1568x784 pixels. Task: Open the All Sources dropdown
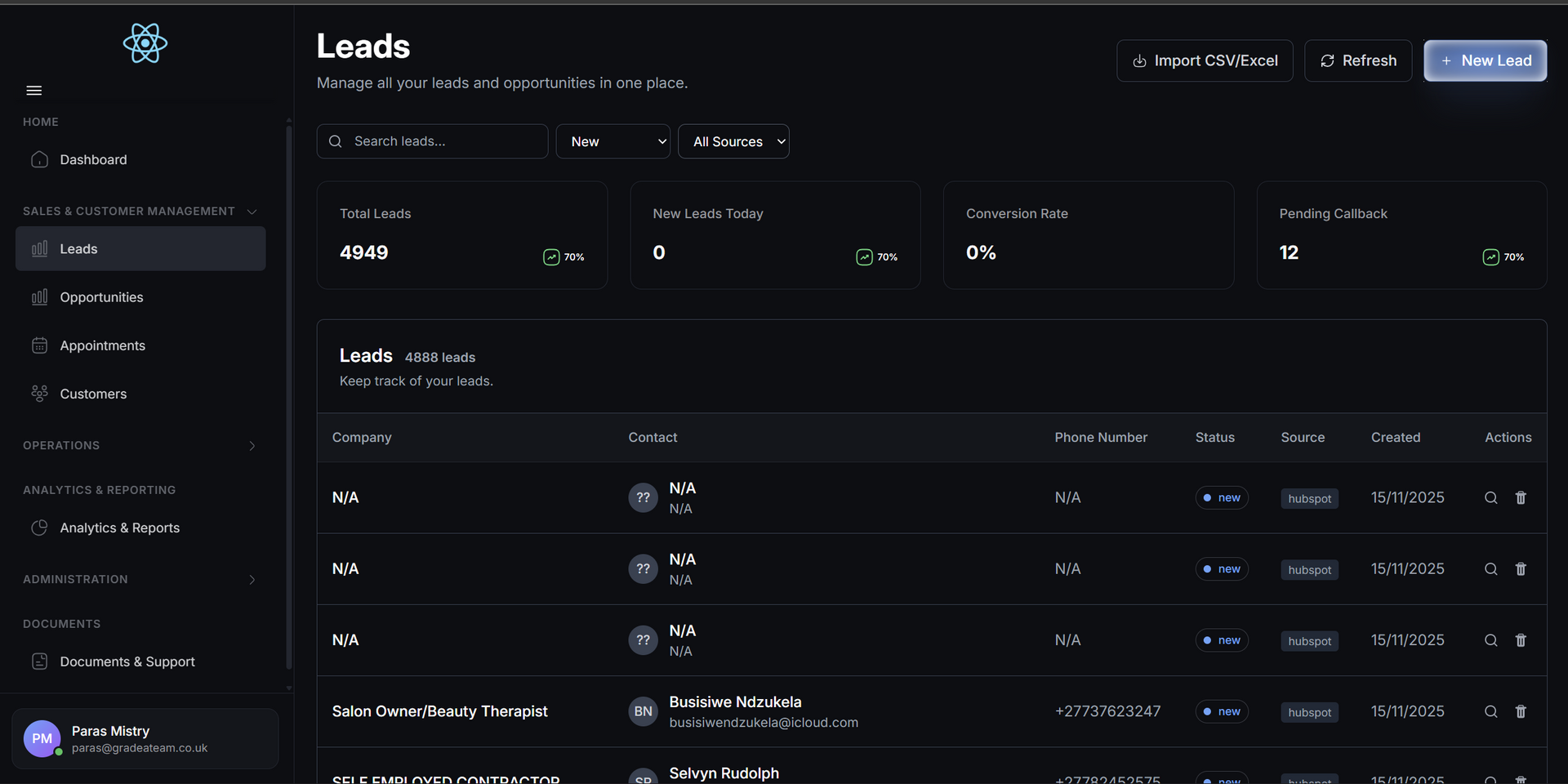click(x=733, y=141)
